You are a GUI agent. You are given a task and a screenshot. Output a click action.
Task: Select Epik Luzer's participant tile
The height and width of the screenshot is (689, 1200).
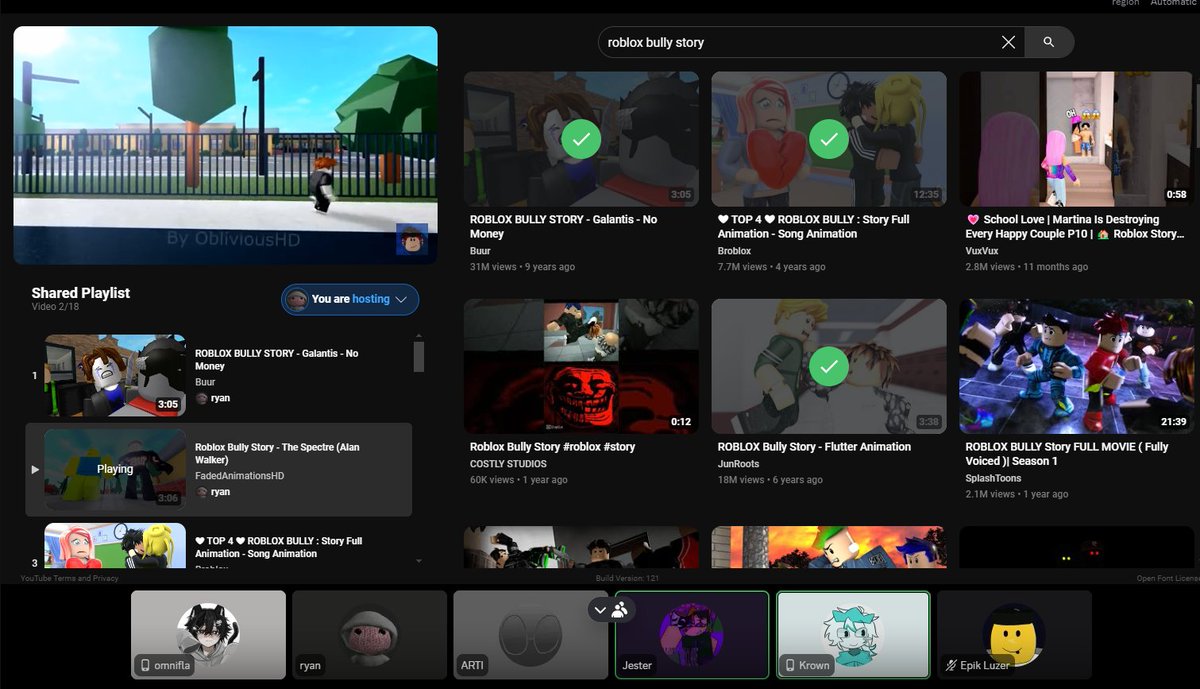click(x=1014, y=635)
